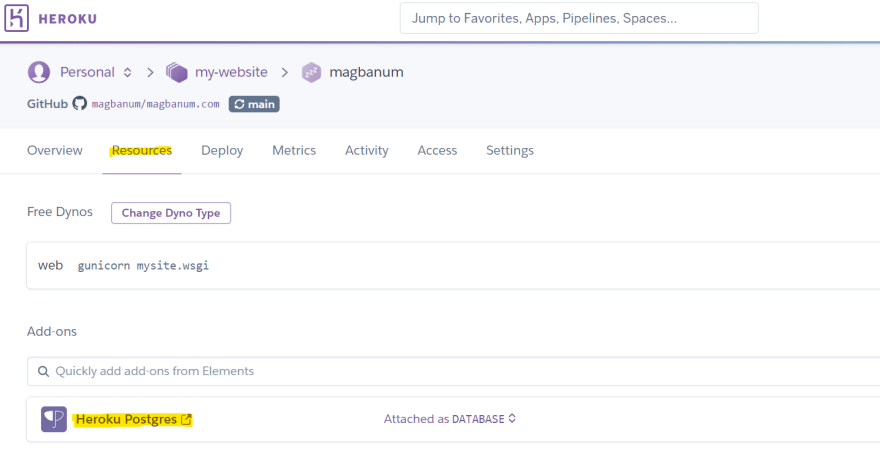Click the GitHub octocat icon

click(80, 104)
